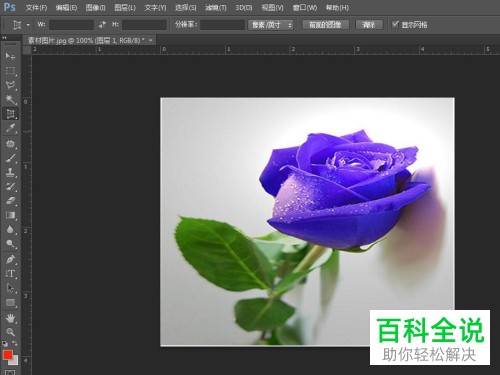Reset to default foreground/background colors

[5, 343]
